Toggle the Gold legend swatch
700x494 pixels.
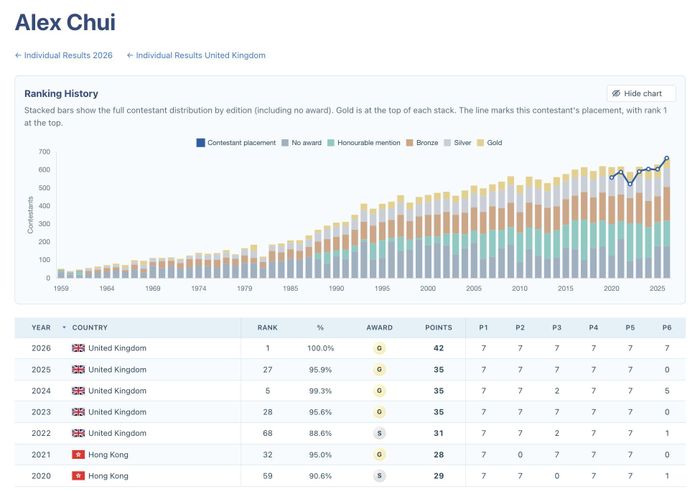(480, 143)
